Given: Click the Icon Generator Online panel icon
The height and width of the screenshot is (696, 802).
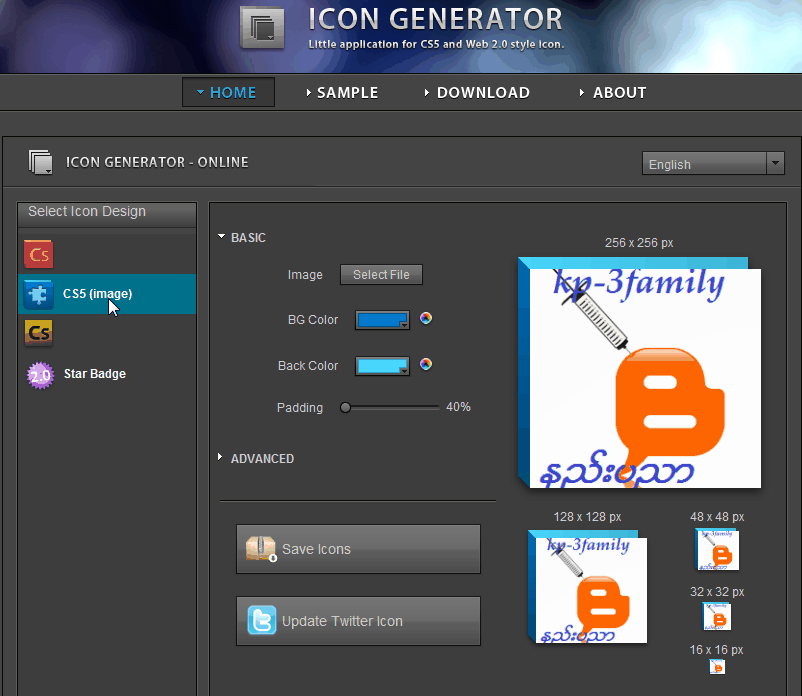Looking at the screenshot, I should pos(40,162).
